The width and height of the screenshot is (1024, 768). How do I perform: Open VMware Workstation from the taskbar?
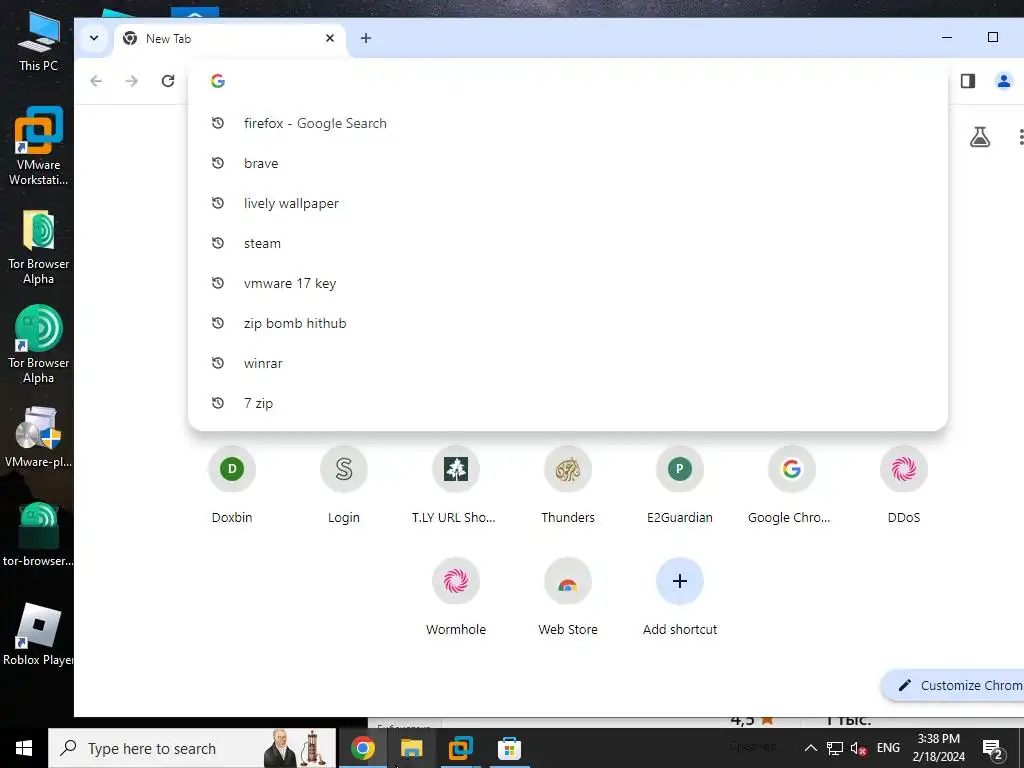click(x=460, y=748)
